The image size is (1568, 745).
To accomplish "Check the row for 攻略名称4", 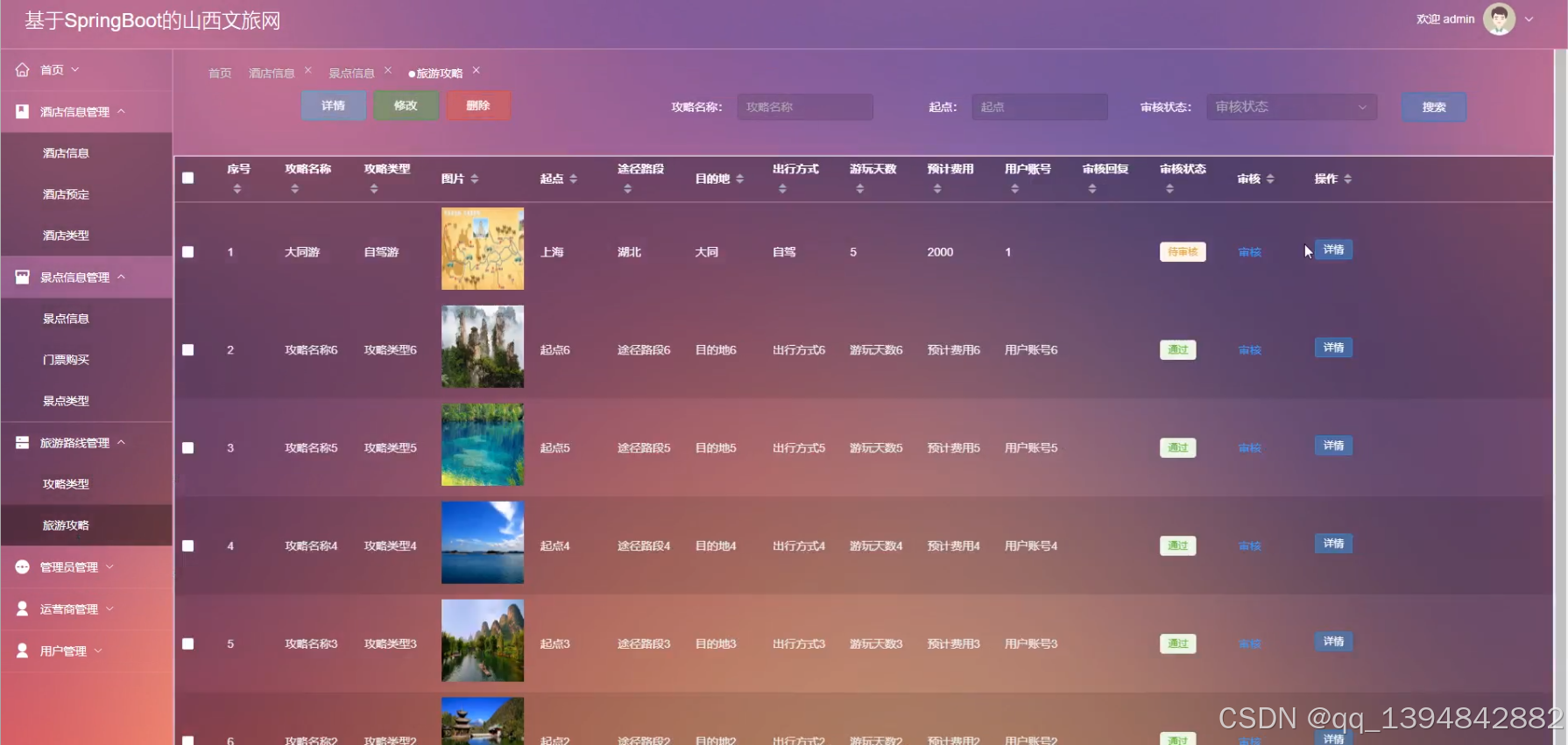I will 187,546.
